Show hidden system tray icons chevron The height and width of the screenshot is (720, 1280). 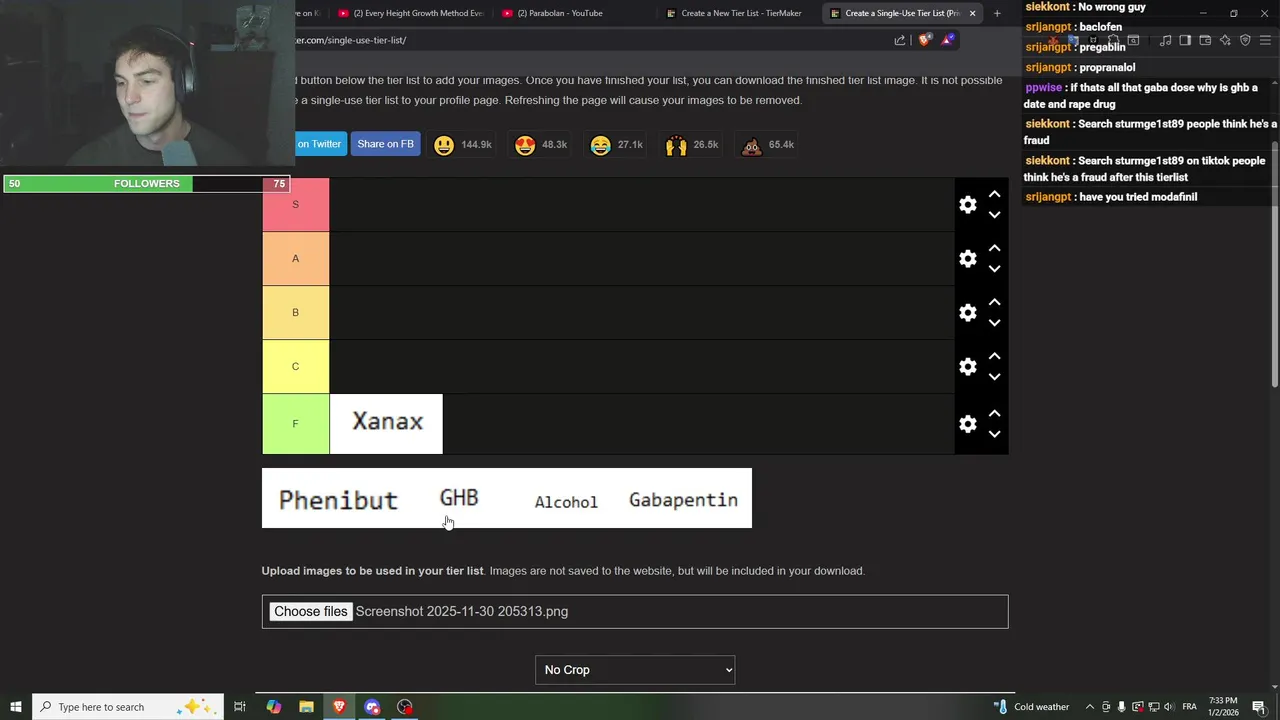(1090, 707)
